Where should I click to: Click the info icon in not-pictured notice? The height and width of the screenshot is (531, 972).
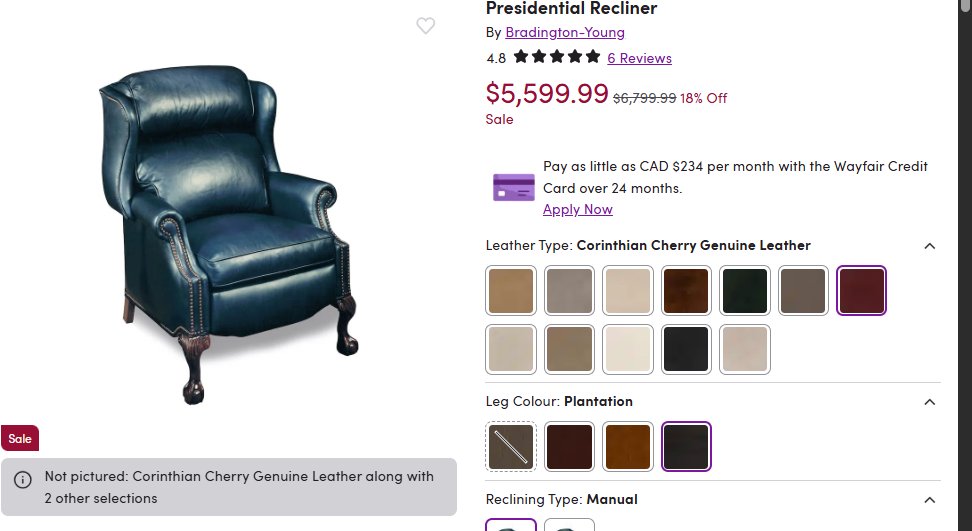tap(22, 480)
